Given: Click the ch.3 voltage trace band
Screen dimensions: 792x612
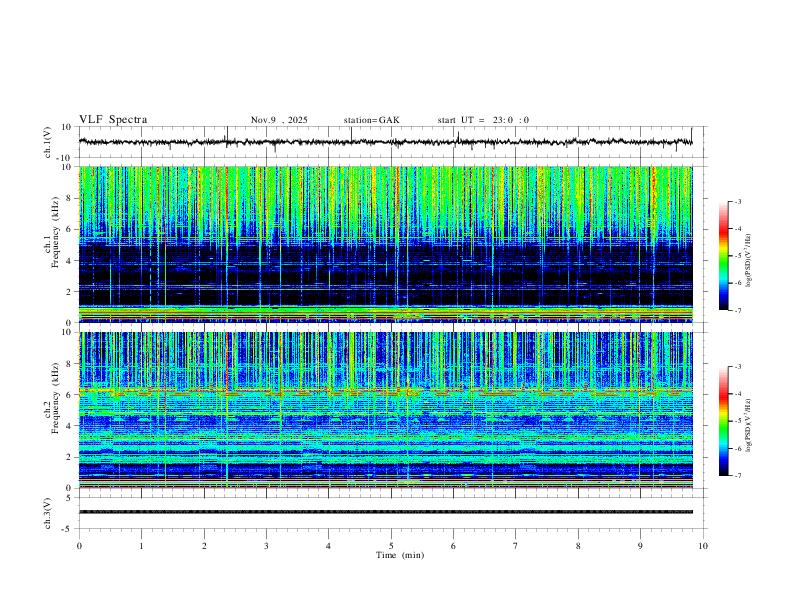Looking at the screenshot, I should (385, 512).
